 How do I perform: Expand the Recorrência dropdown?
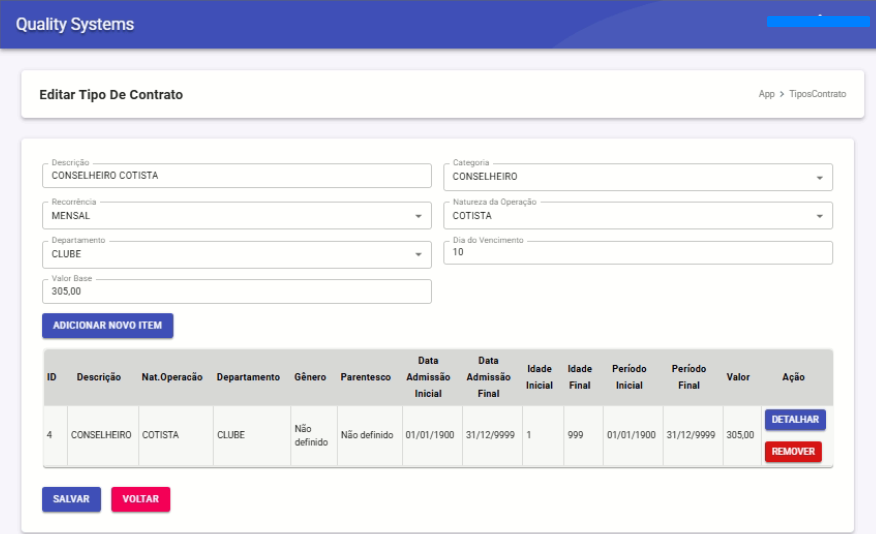(x=418, y=216)
